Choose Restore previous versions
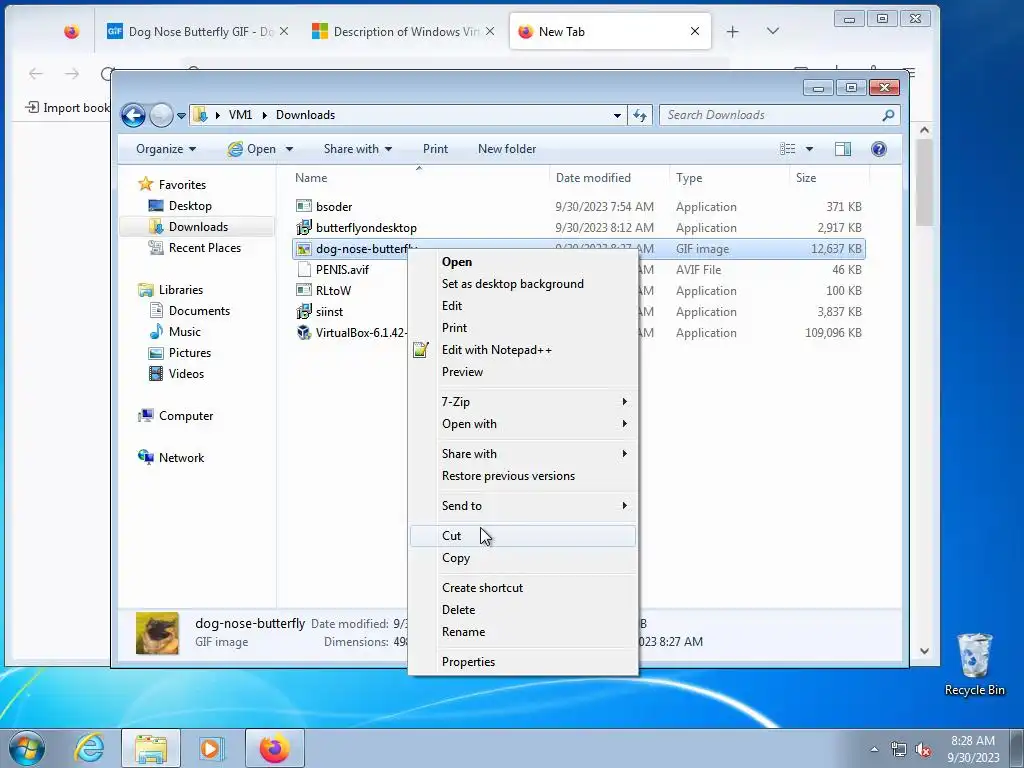Screen dimensions: 1024x768 (x=522, y=475)
